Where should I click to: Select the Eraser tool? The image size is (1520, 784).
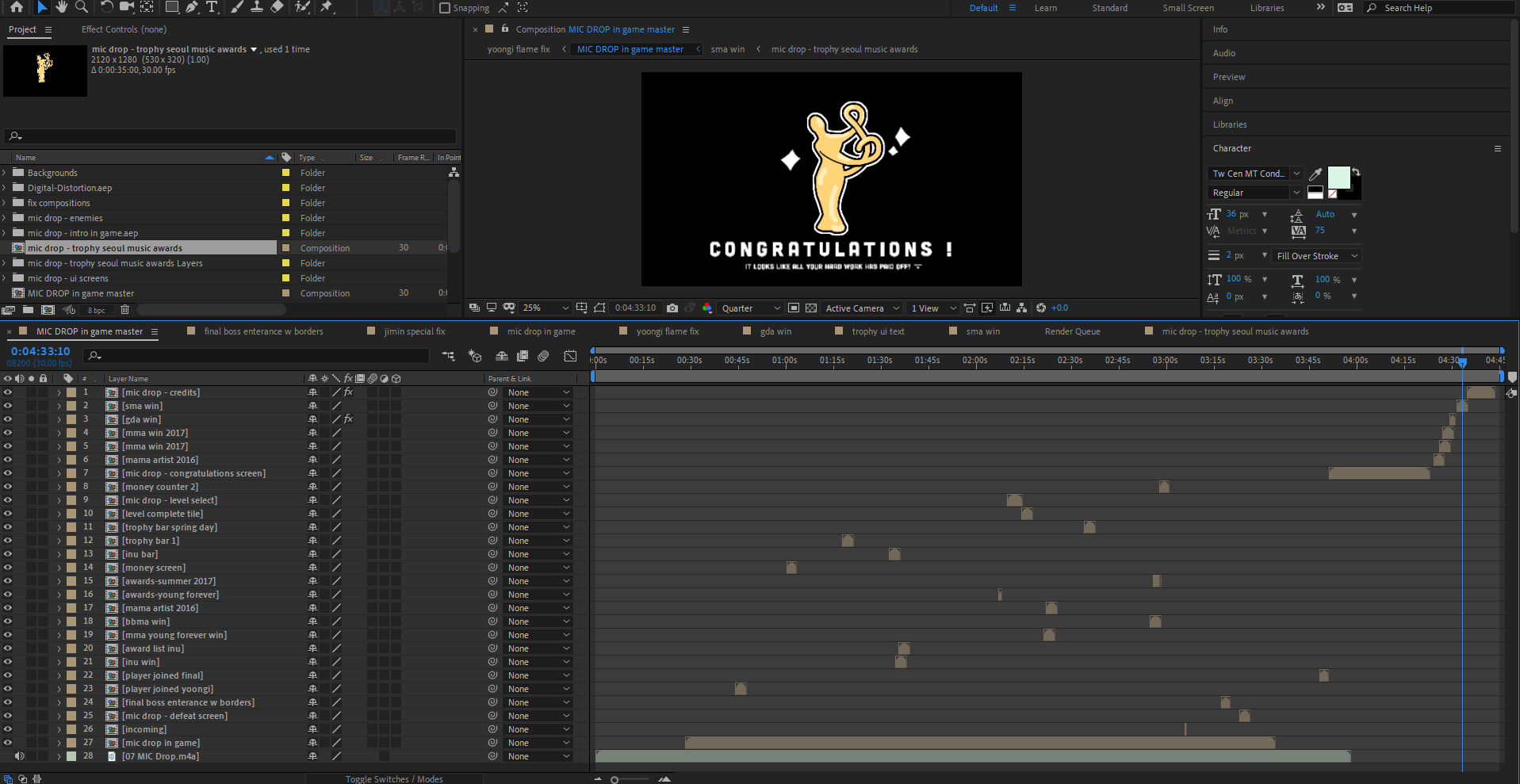coord(277,7)
